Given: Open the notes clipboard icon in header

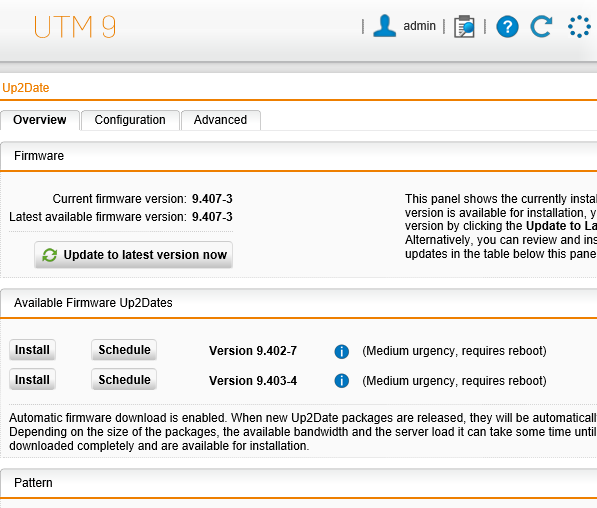Looking at the screenshot, I should pos(464,27).
